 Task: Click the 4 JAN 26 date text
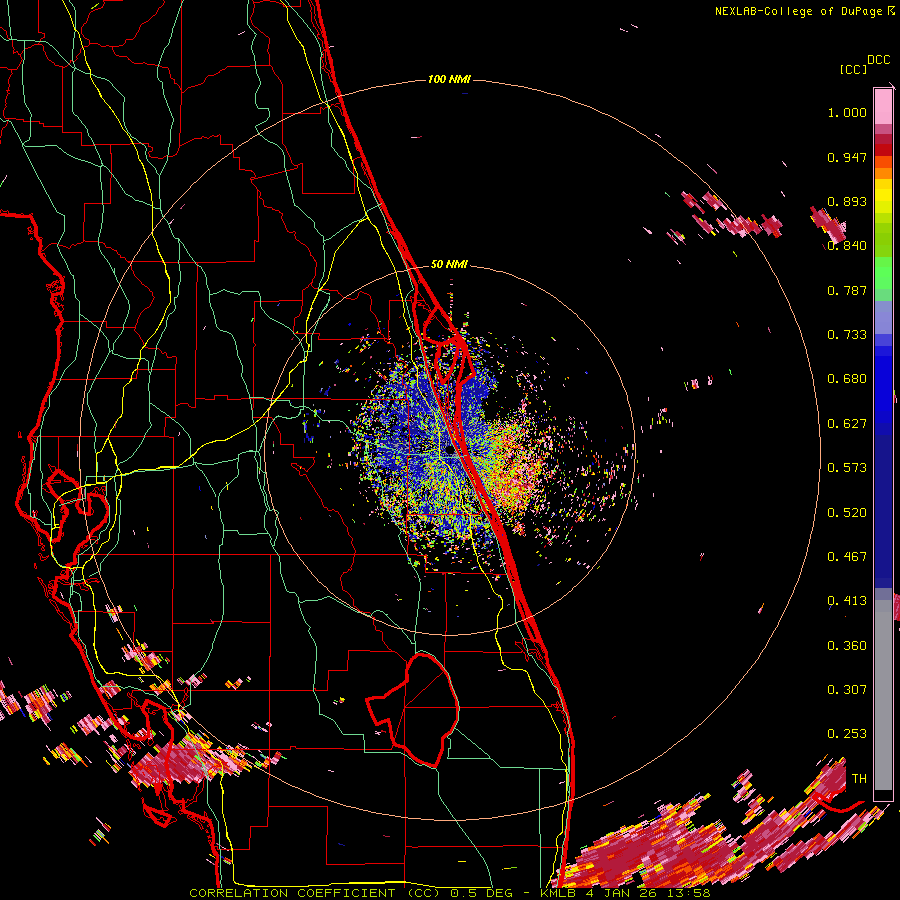pos(625,893)
